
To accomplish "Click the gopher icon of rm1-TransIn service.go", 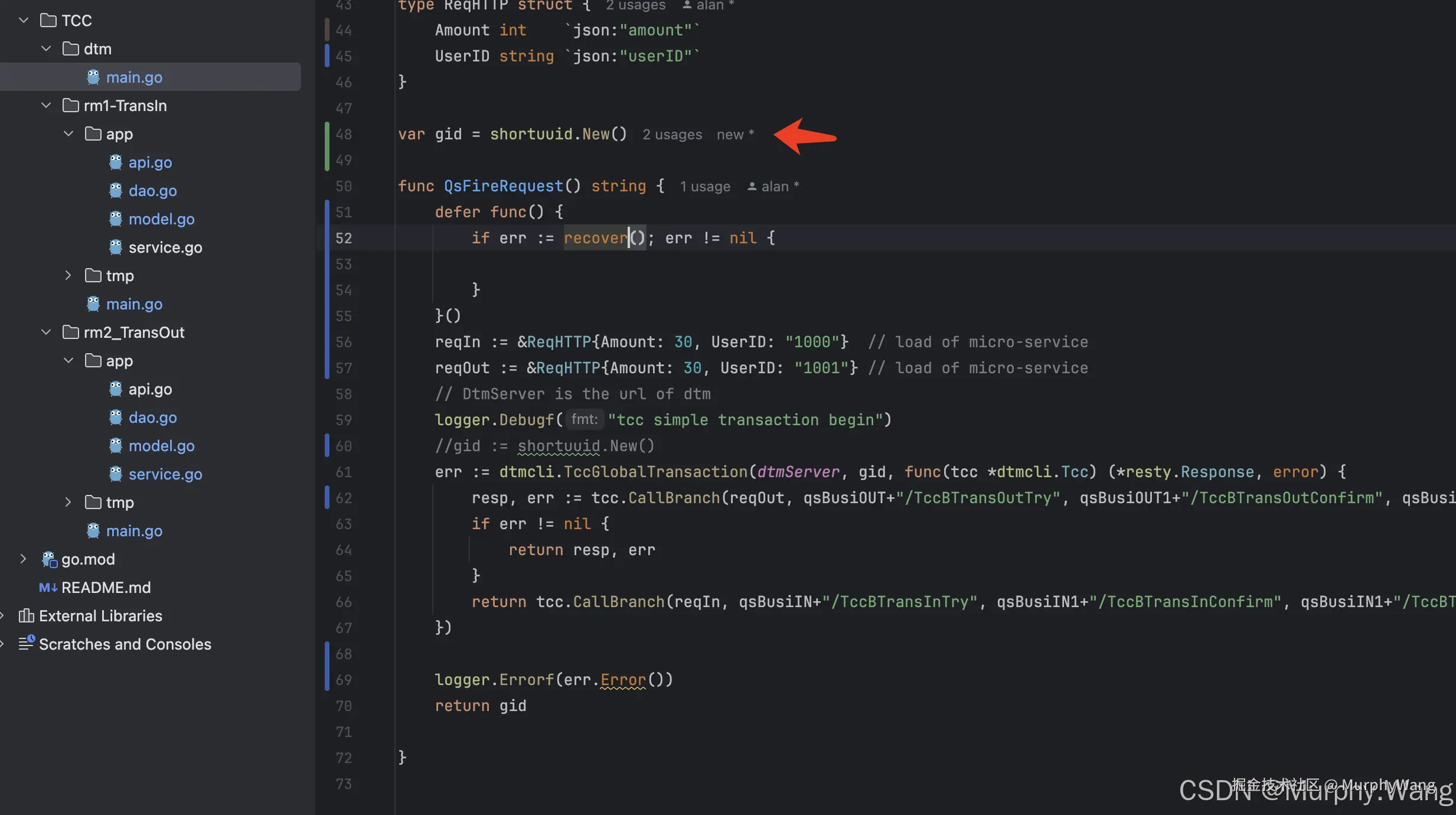I will click(x=116, y=247).
